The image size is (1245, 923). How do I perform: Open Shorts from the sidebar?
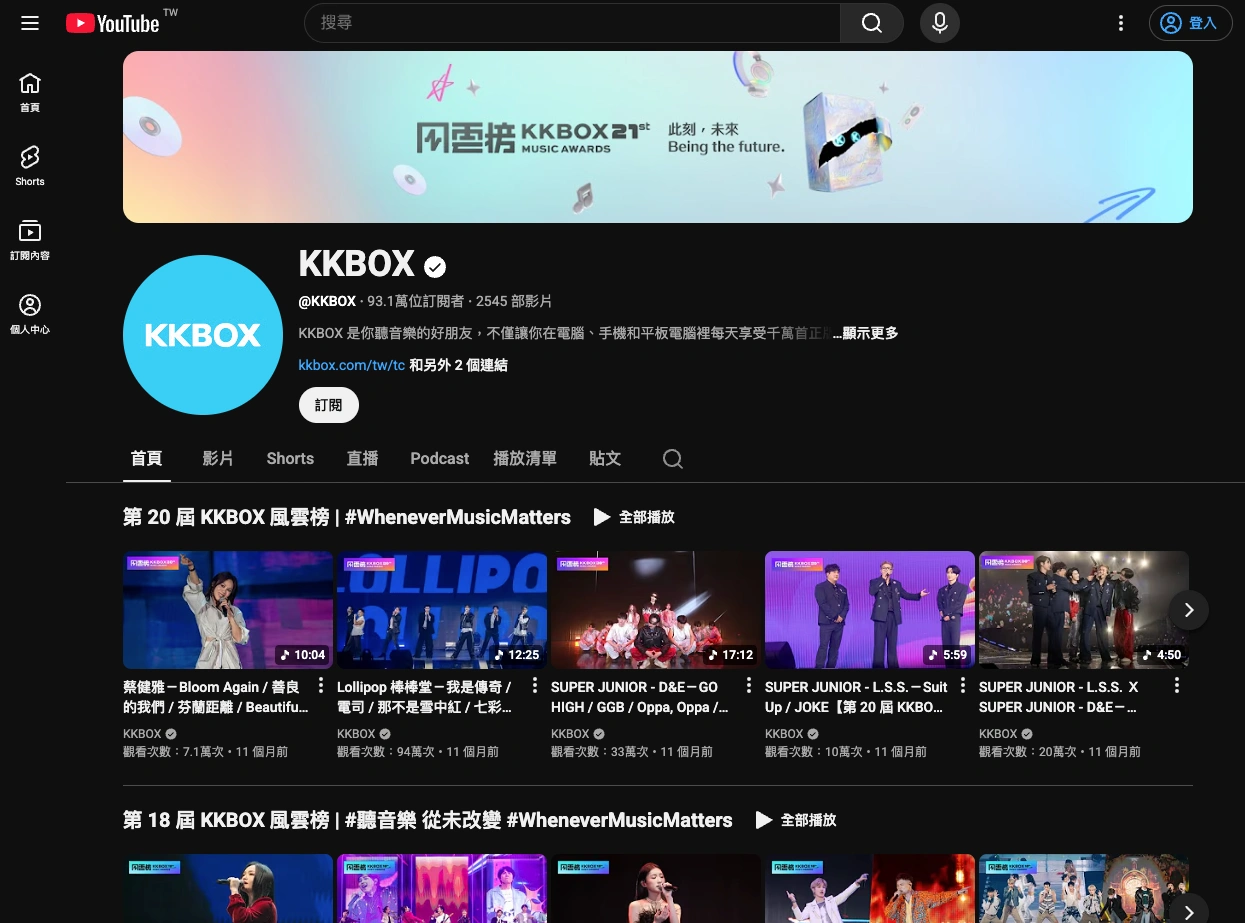pos(30,166)
